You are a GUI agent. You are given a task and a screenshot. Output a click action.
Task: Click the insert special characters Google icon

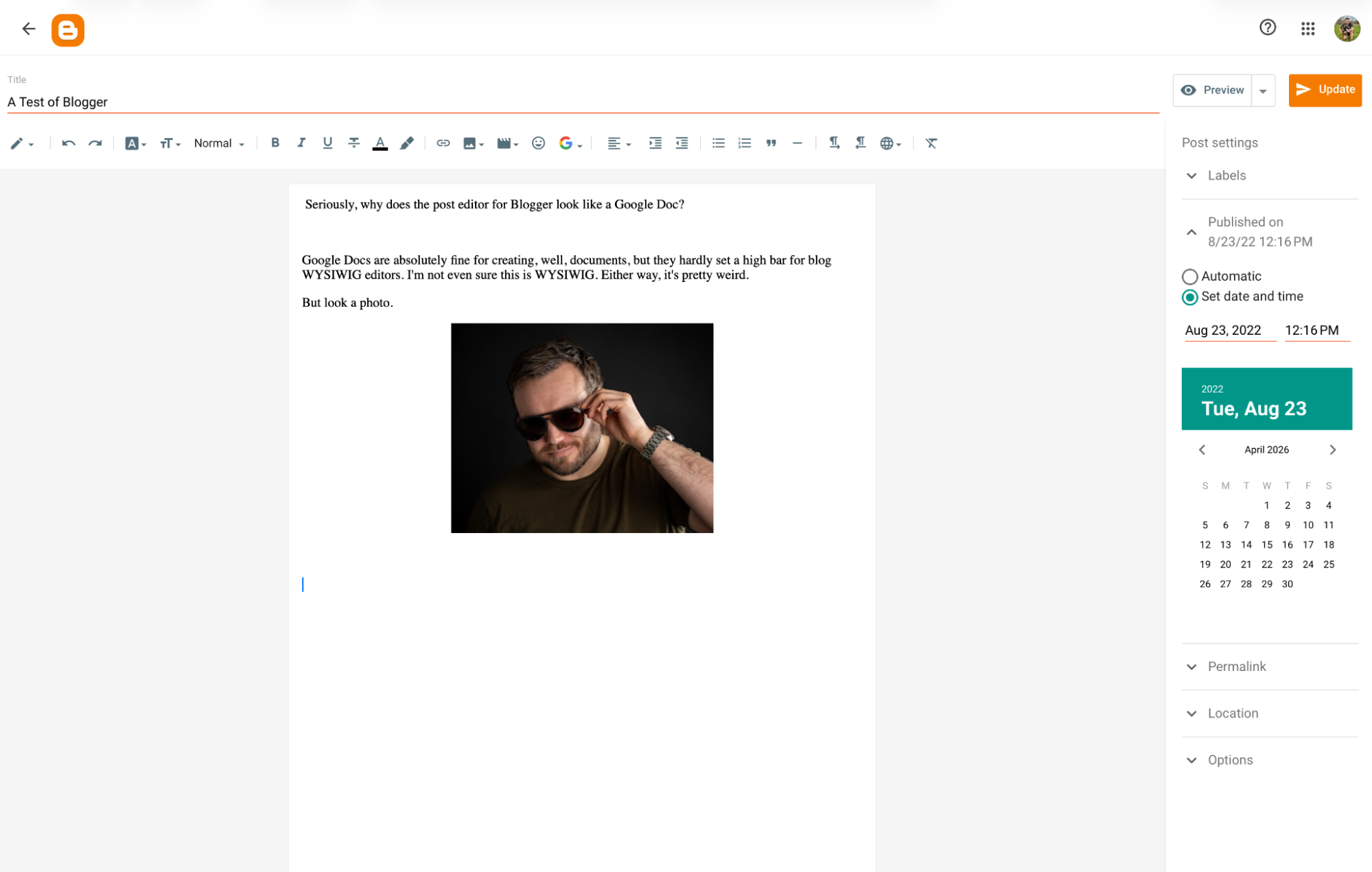coord(567,143)
